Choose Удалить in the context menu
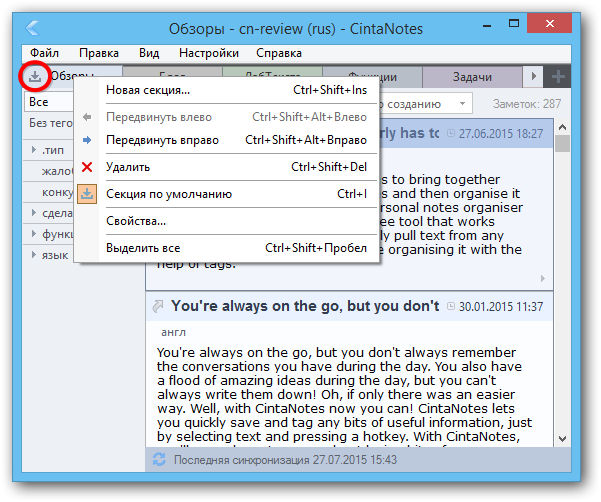Screen dimensions: 601x502 [227, 167]
